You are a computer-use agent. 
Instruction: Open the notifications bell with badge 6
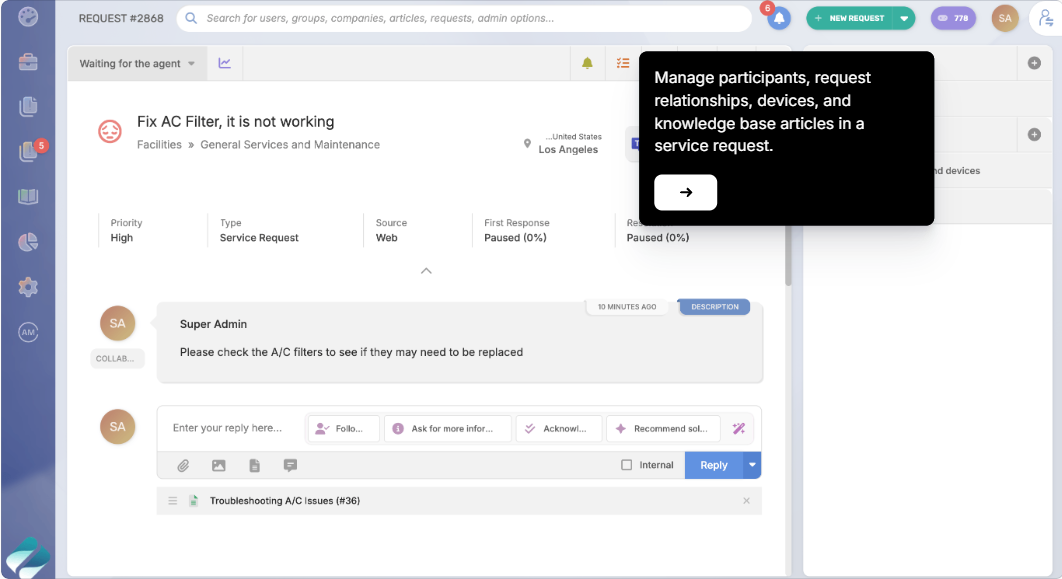[x=779, y=18]
